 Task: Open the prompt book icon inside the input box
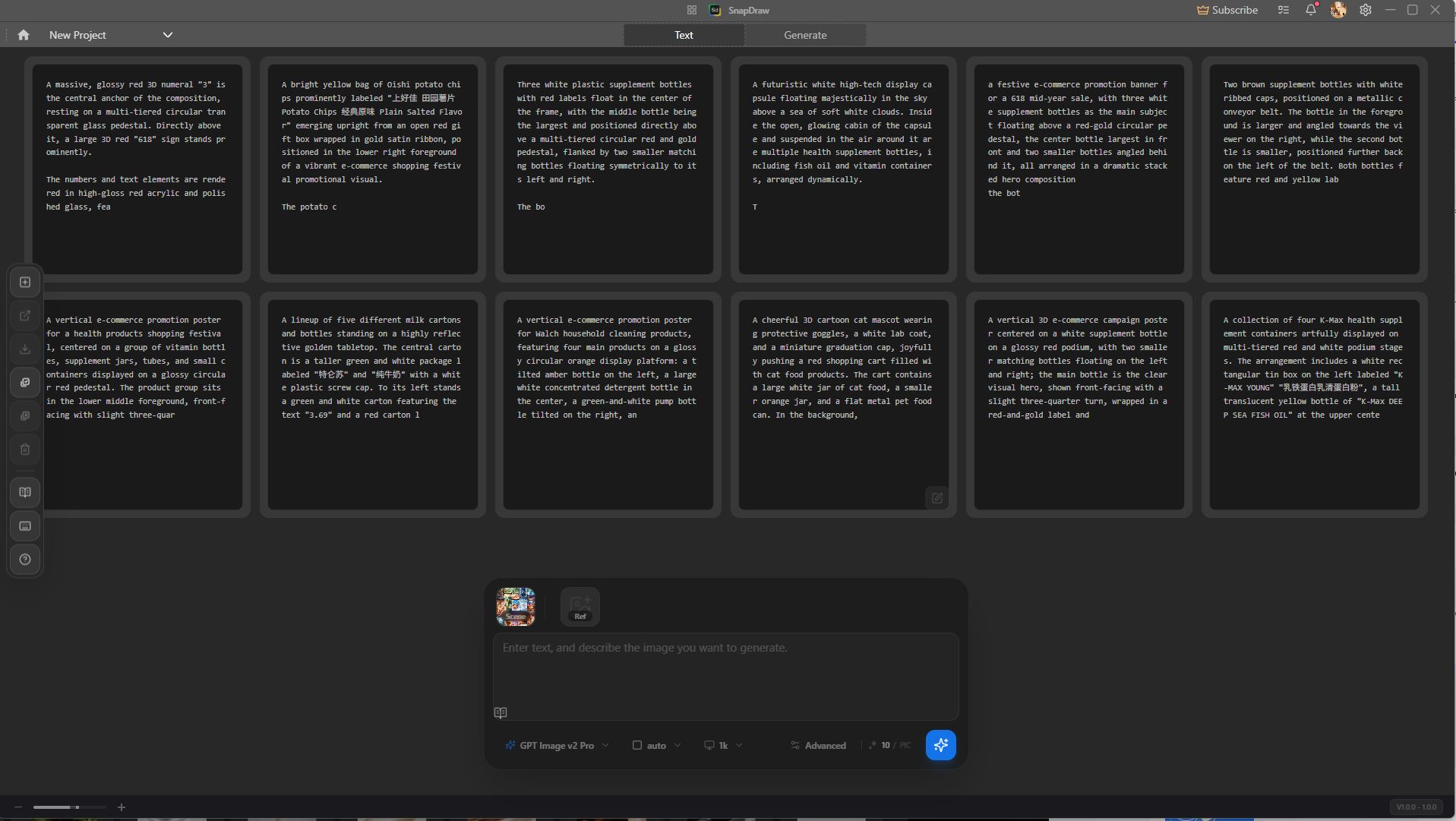coord(501,712)
